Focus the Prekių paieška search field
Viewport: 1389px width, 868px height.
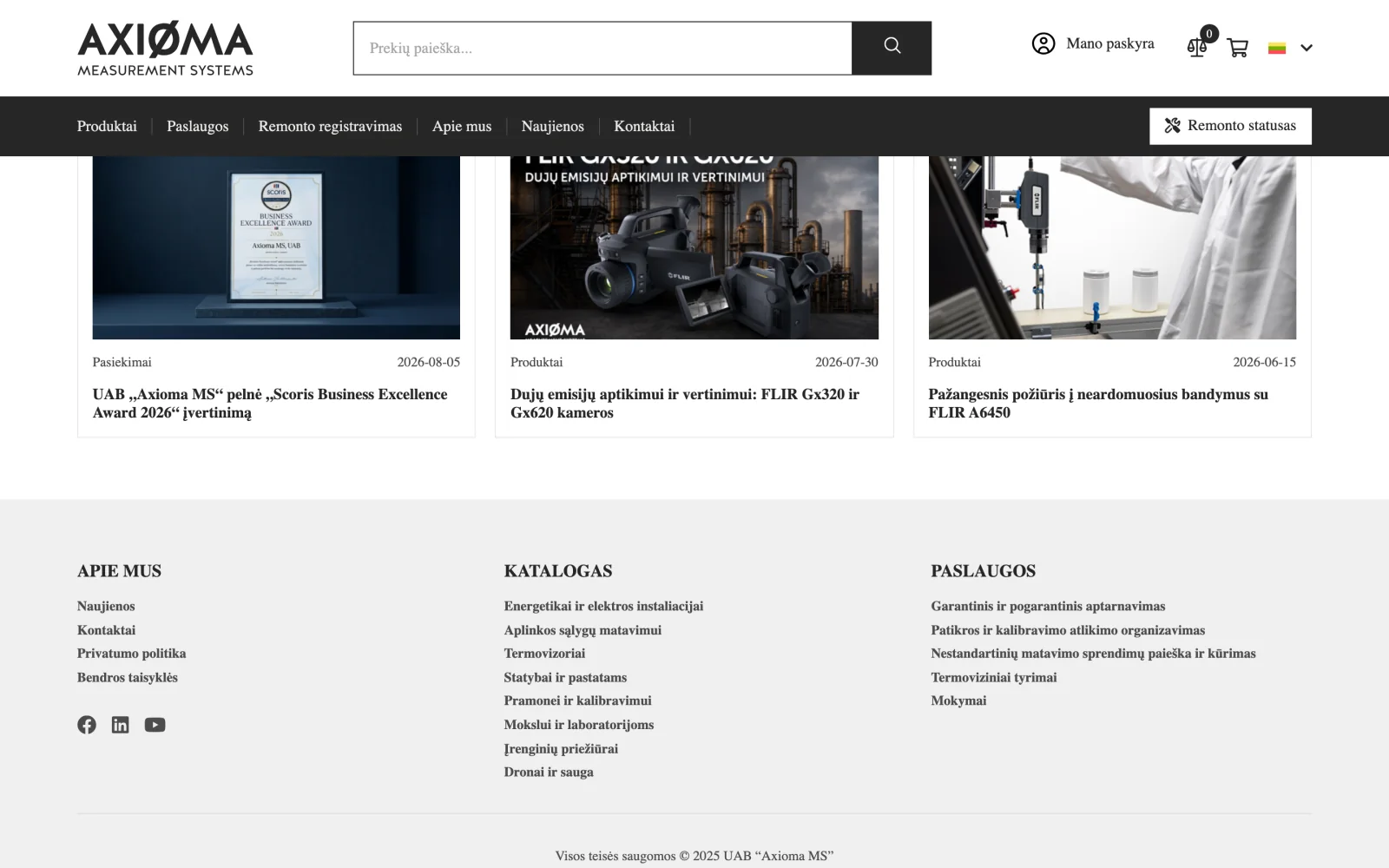602,48
